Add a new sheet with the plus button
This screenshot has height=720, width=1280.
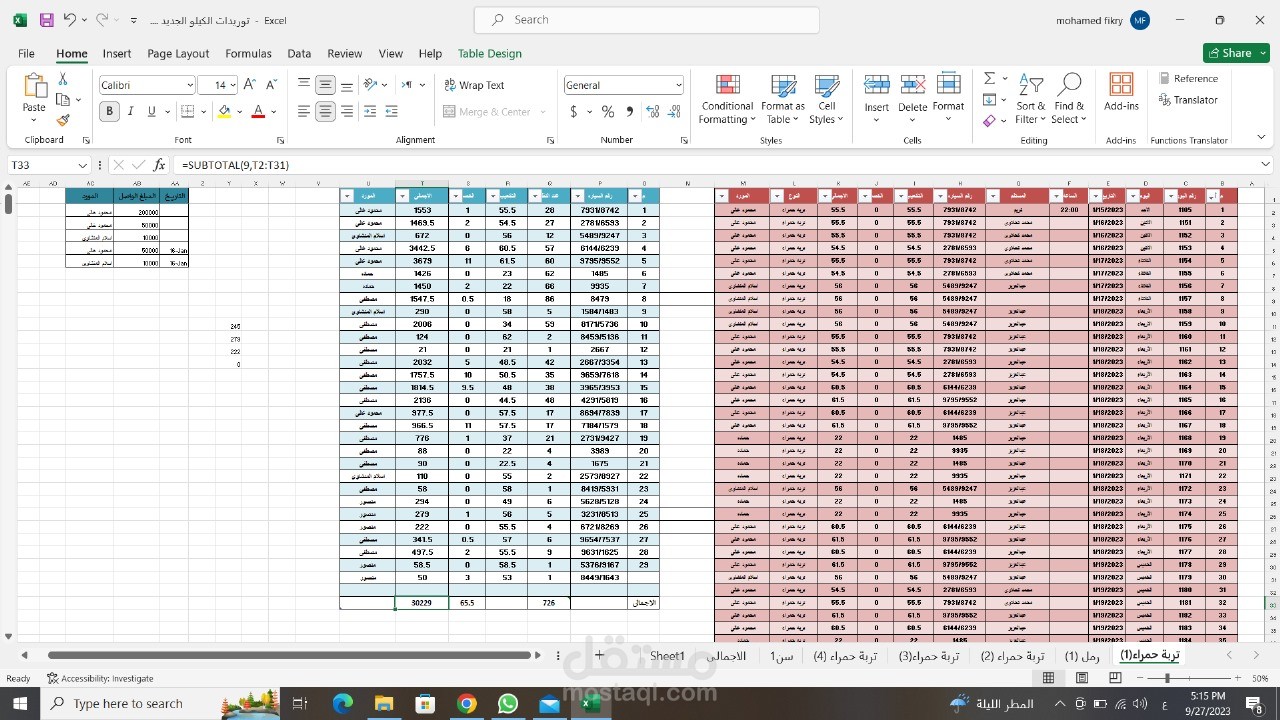(x=599, y=655)
